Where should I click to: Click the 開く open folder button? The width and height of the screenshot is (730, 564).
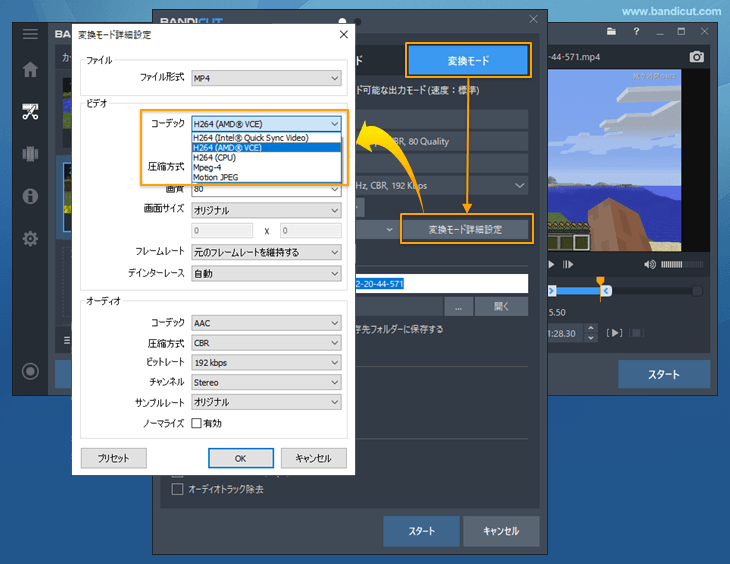[x=501, y=307]
